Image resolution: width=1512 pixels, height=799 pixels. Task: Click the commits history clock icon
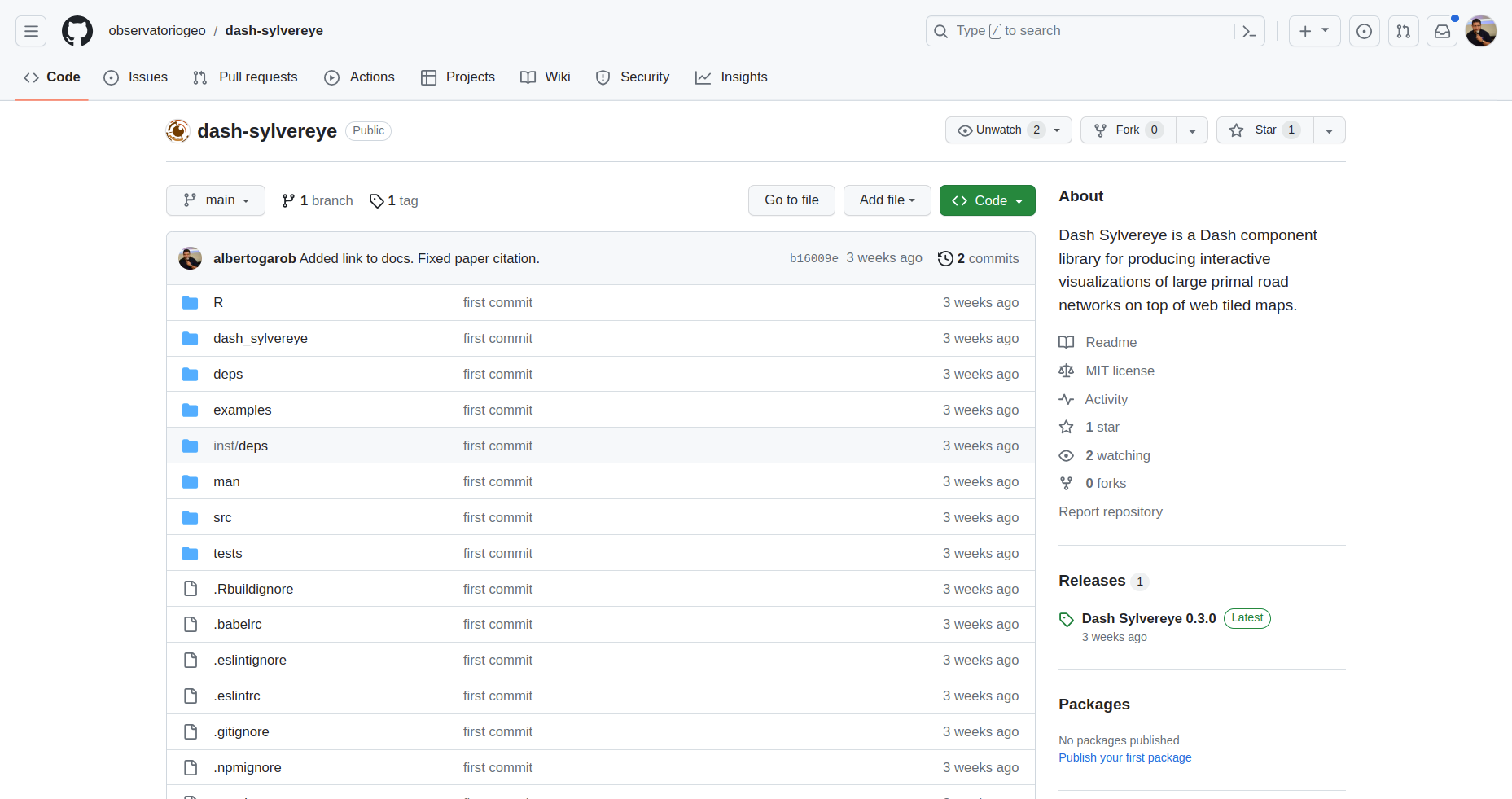(x=945, y=258)
